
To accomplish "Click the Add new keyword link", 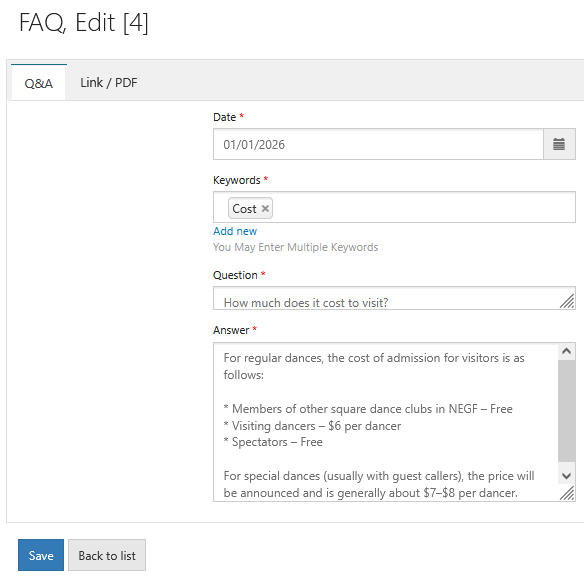I will click(235, 231).
